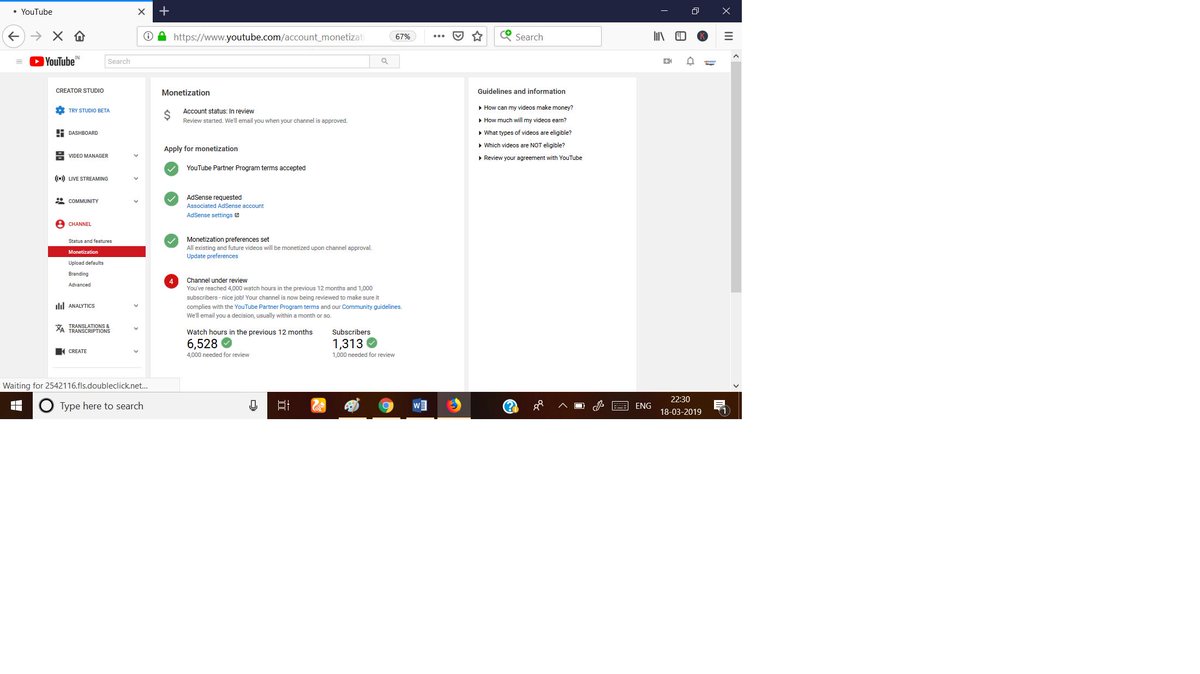
Task: Open a new Firefox tab
Action: pos(164,11)
